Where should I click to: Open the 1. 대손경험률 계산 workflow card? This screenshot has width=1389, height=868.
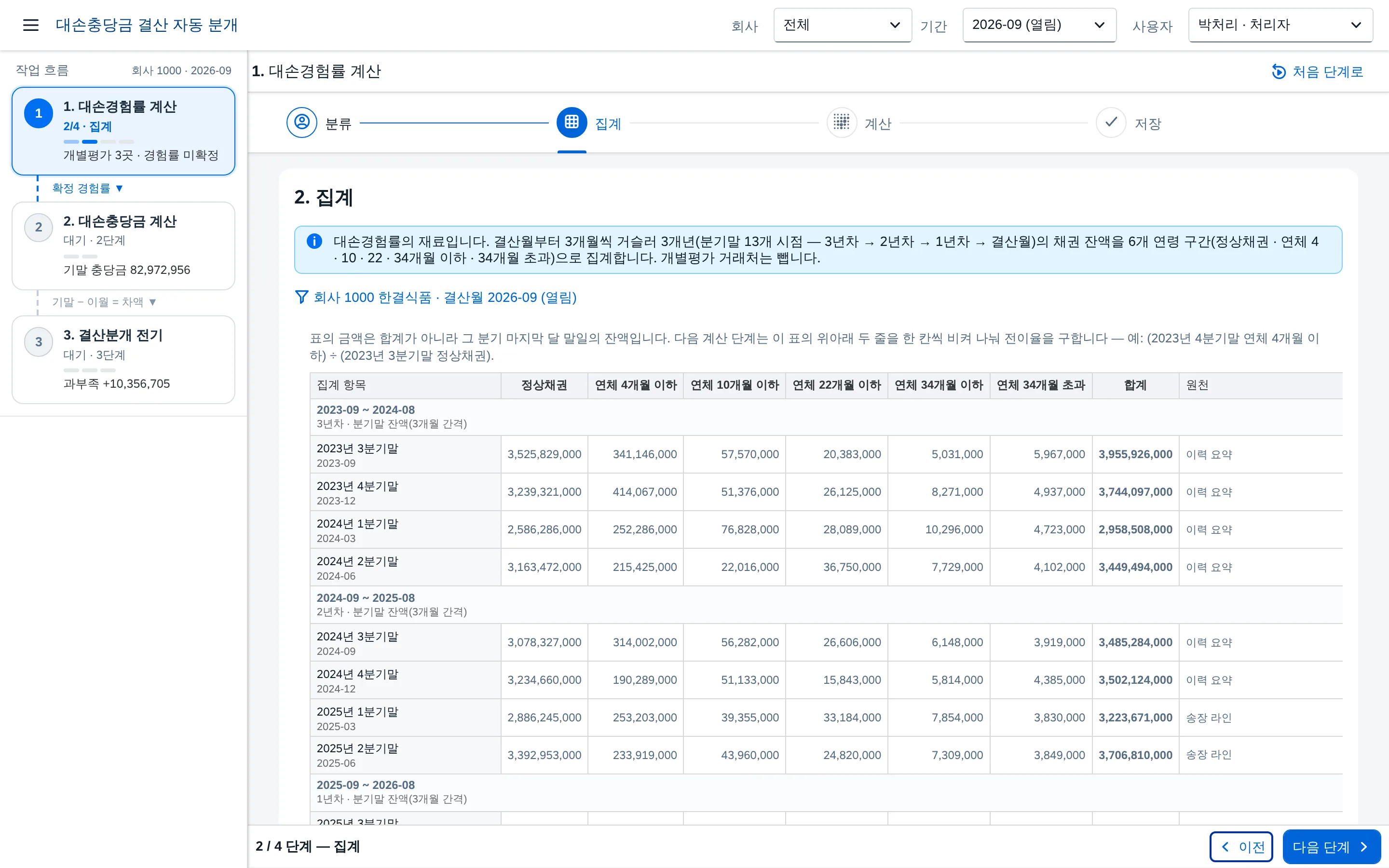tap(123, 131)
